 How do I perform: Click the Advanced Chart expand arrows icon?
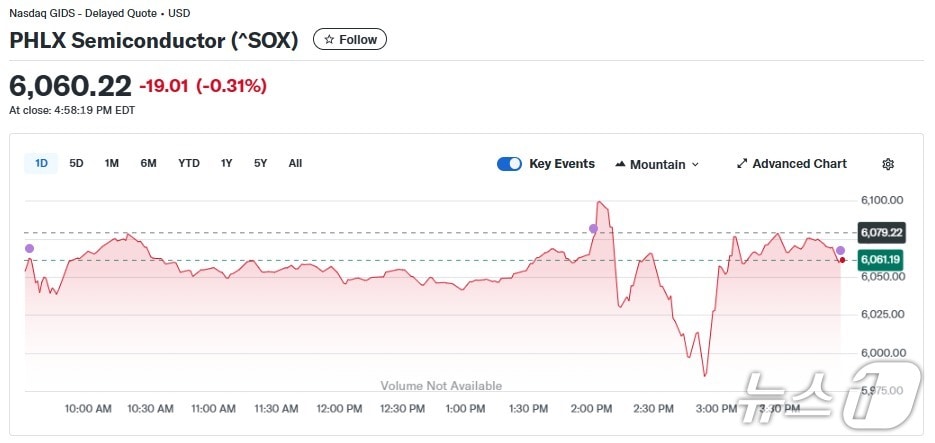[742, 164]
